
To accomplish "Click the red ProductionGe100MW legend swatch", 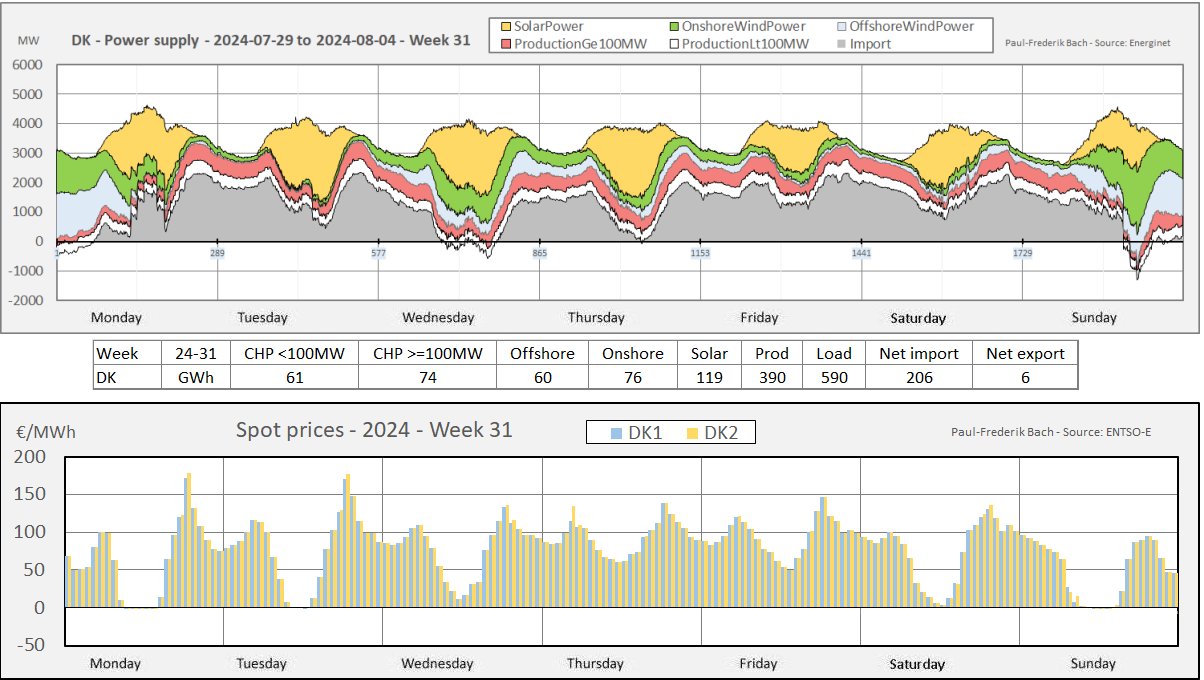I will [x=505, y=44].
